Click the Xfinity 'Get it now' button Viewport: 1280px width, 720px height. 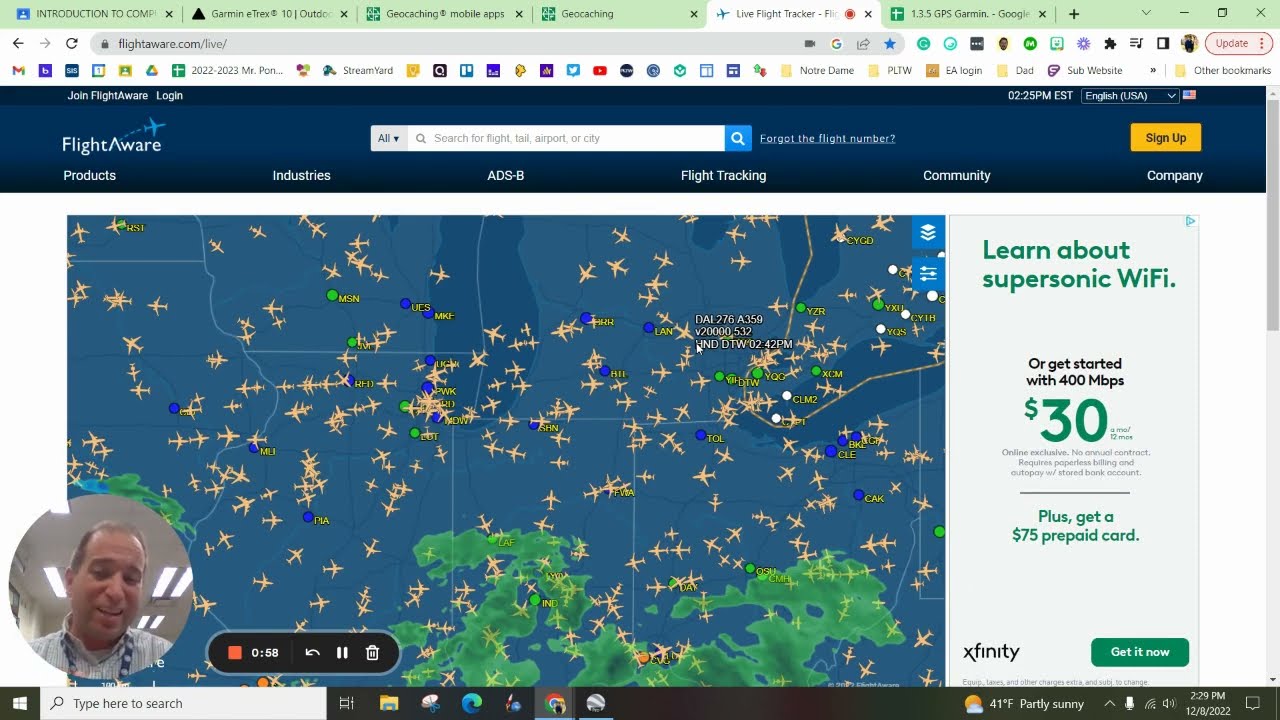coord(1140,652)
